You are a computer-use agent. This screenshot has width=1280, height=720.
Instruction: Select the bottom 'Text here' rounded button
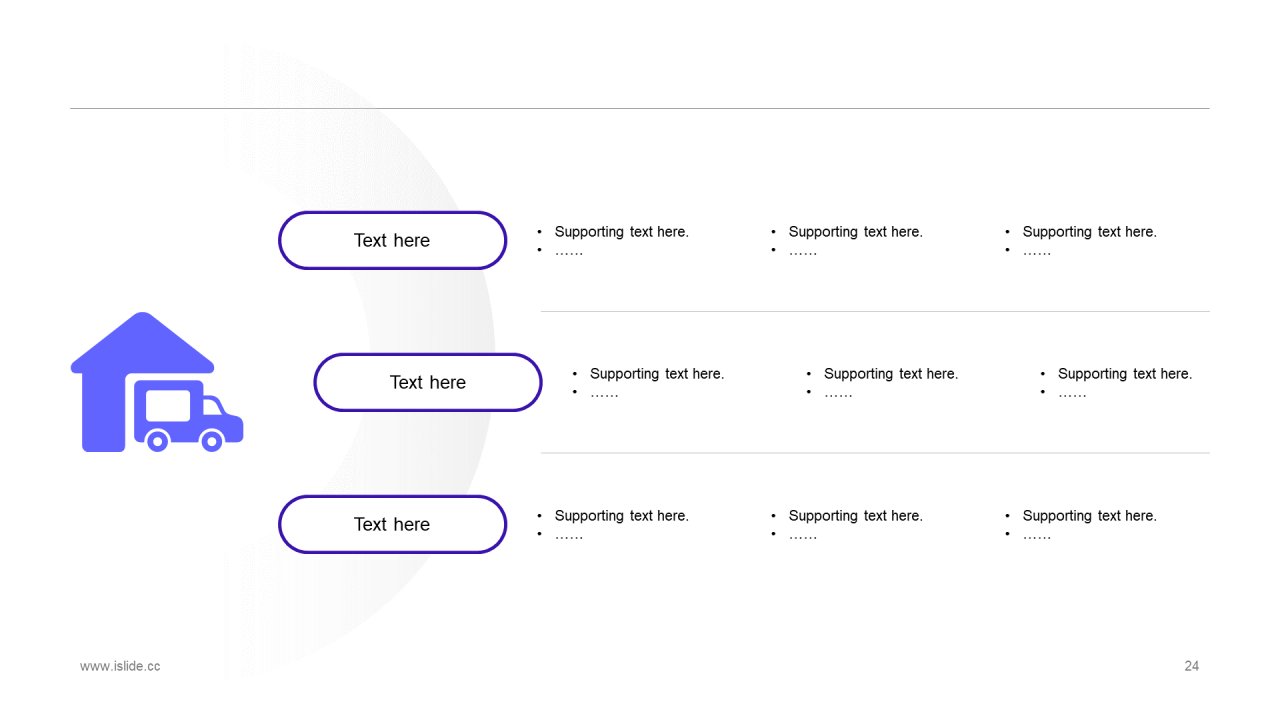point(392,524)
